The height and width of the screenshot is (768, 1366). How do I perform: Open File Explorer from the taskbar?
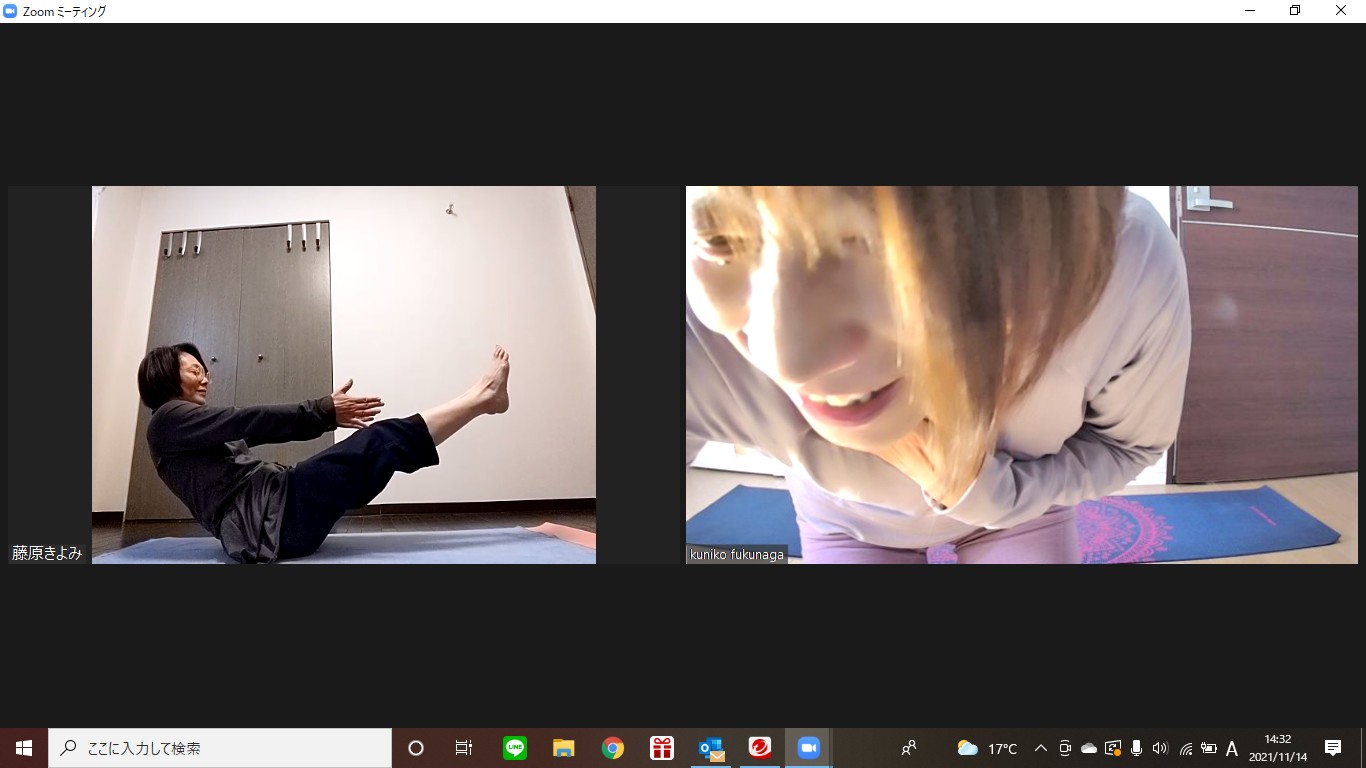tap(564, 748)
